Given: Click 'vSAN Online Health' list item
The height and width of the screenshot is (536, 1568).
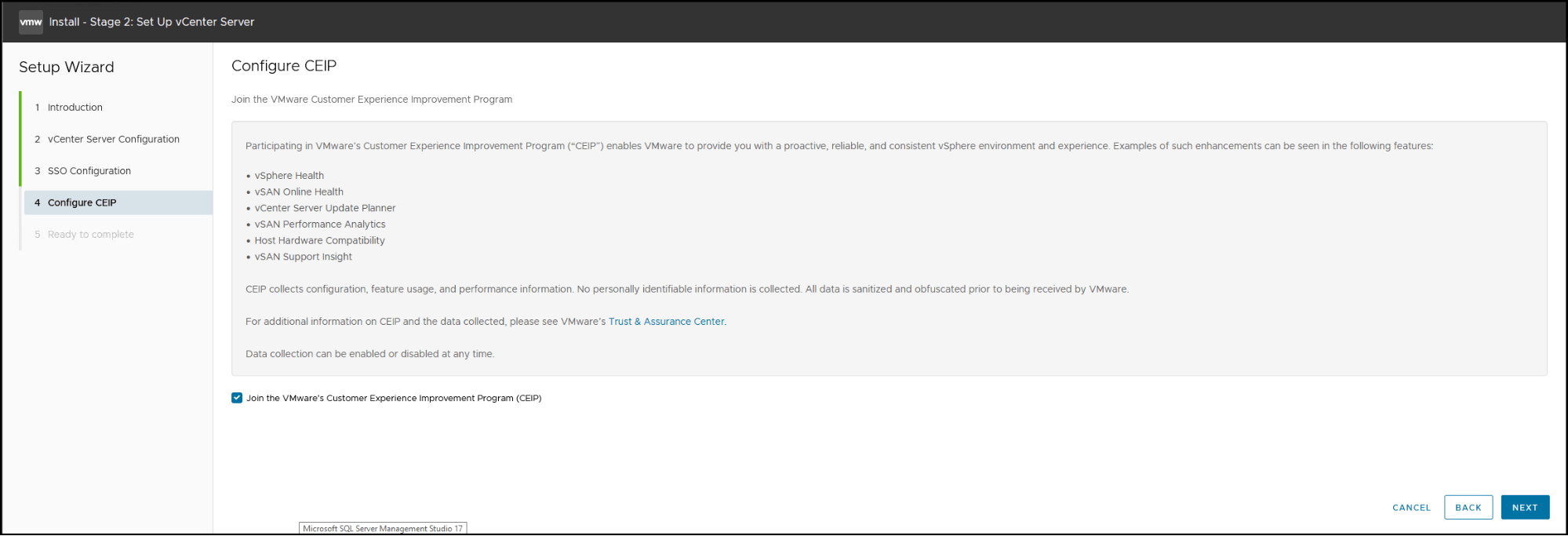Looking at the screenshot, I should click(x=299, y=192).
